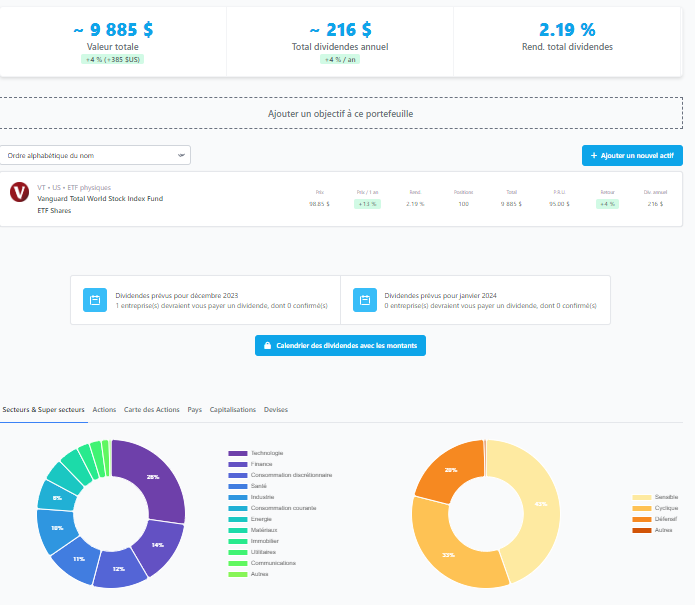The width and height of the screenshot is (695, 605).
Task: Click the plus icon in Ajouter un nouvel actif
Action: click(594, 156)
